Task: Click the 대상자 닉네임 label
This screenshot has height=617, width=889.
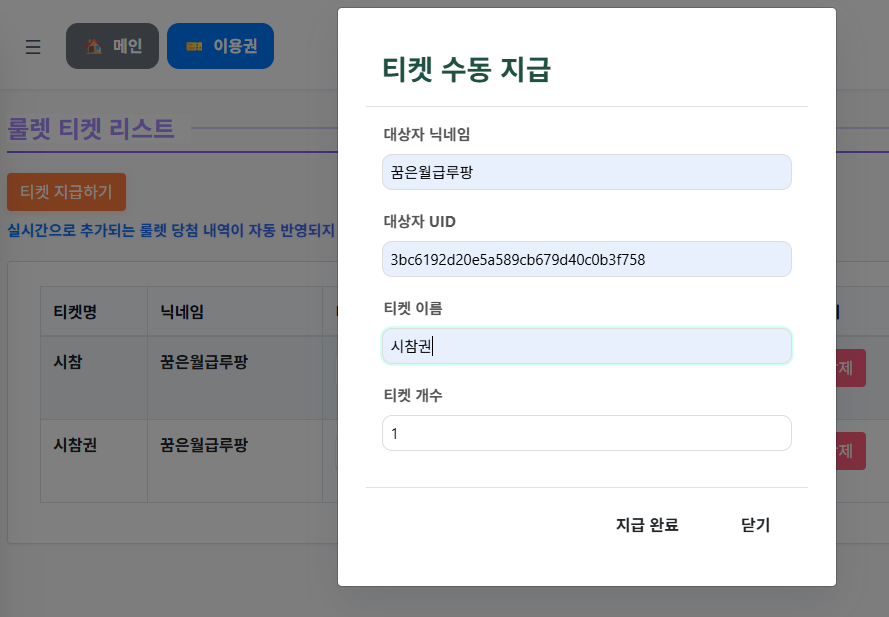Action: (x=427, y=134)
